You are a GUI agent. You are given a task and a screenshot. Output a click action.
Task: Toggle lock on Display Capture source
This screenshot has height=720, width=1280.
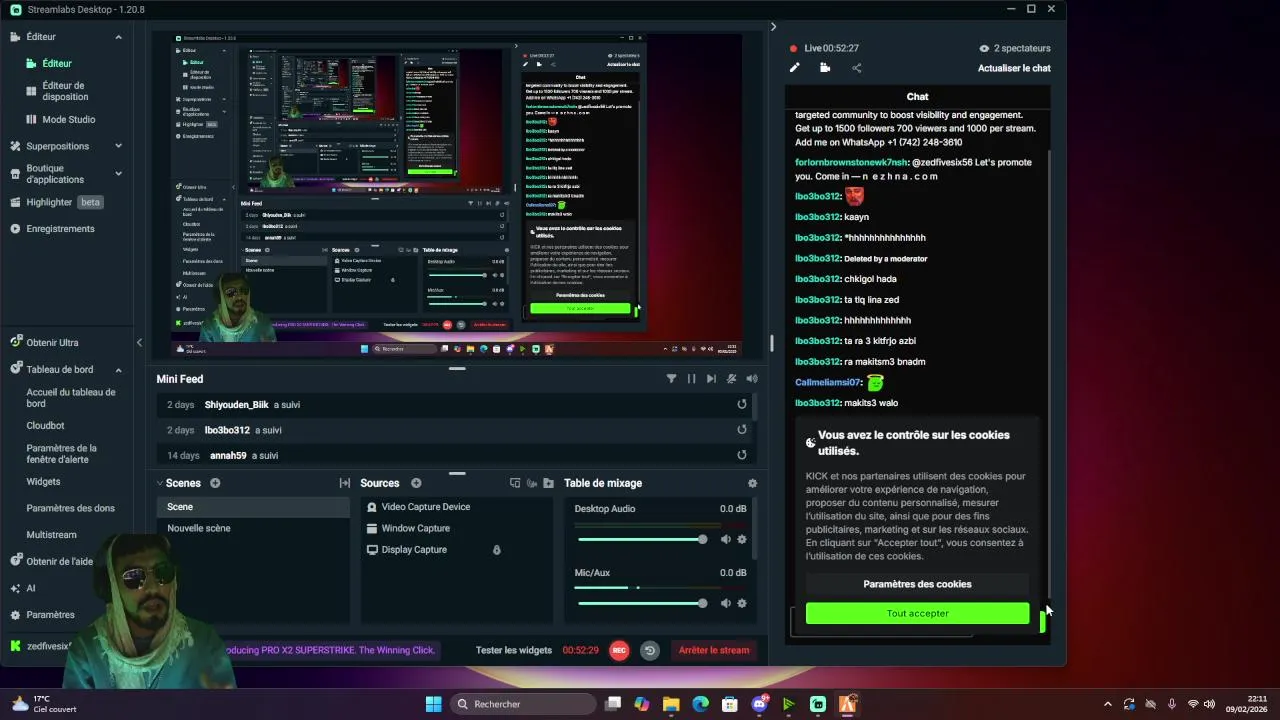(497, 550)
